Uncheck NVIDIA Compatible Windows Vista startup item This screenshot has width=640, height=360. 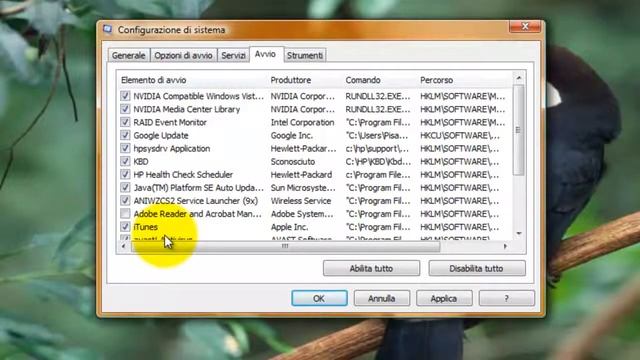click(125, 96)
